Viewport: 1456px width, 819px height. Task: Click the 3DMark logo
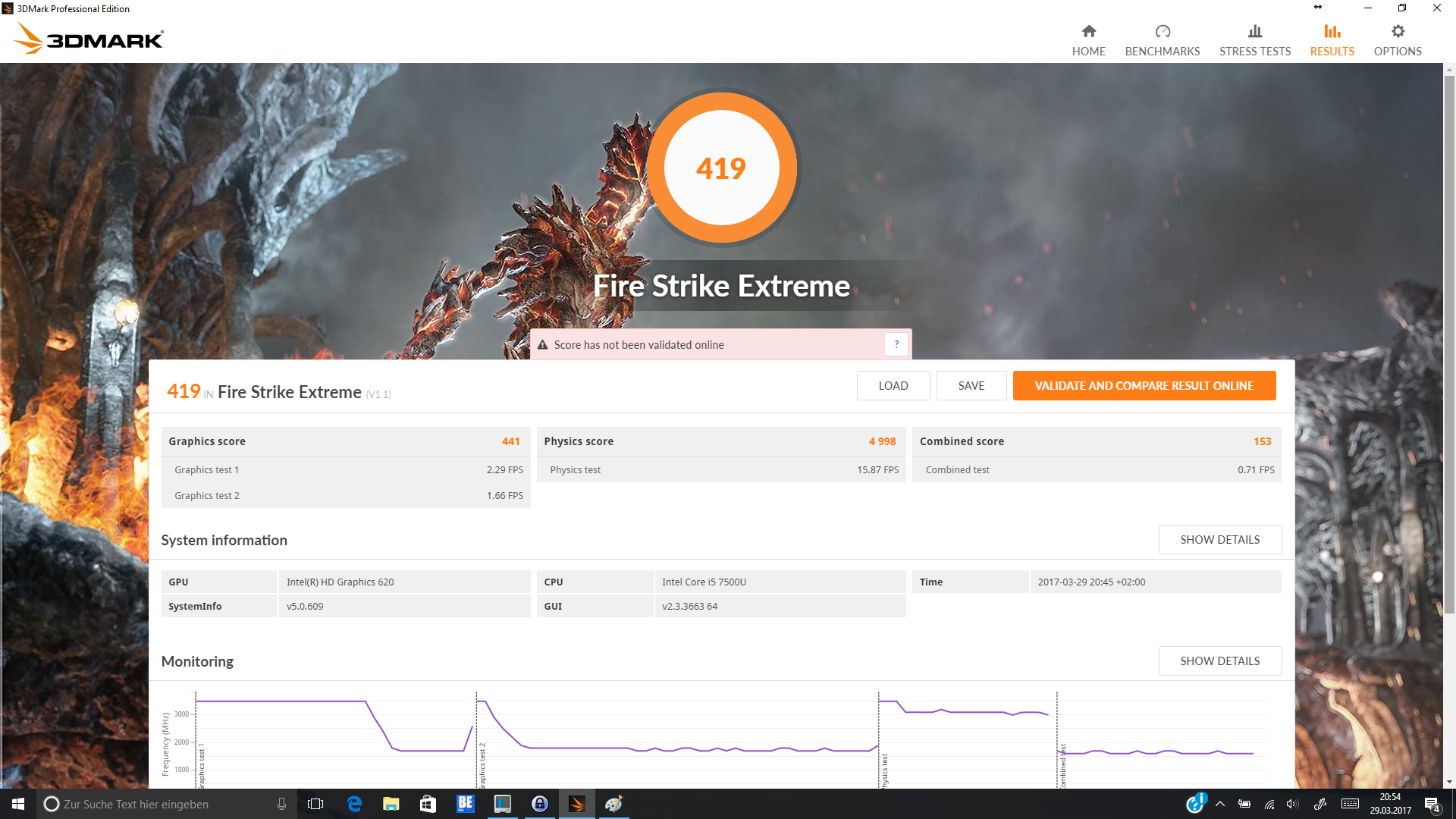coord(89,38)
